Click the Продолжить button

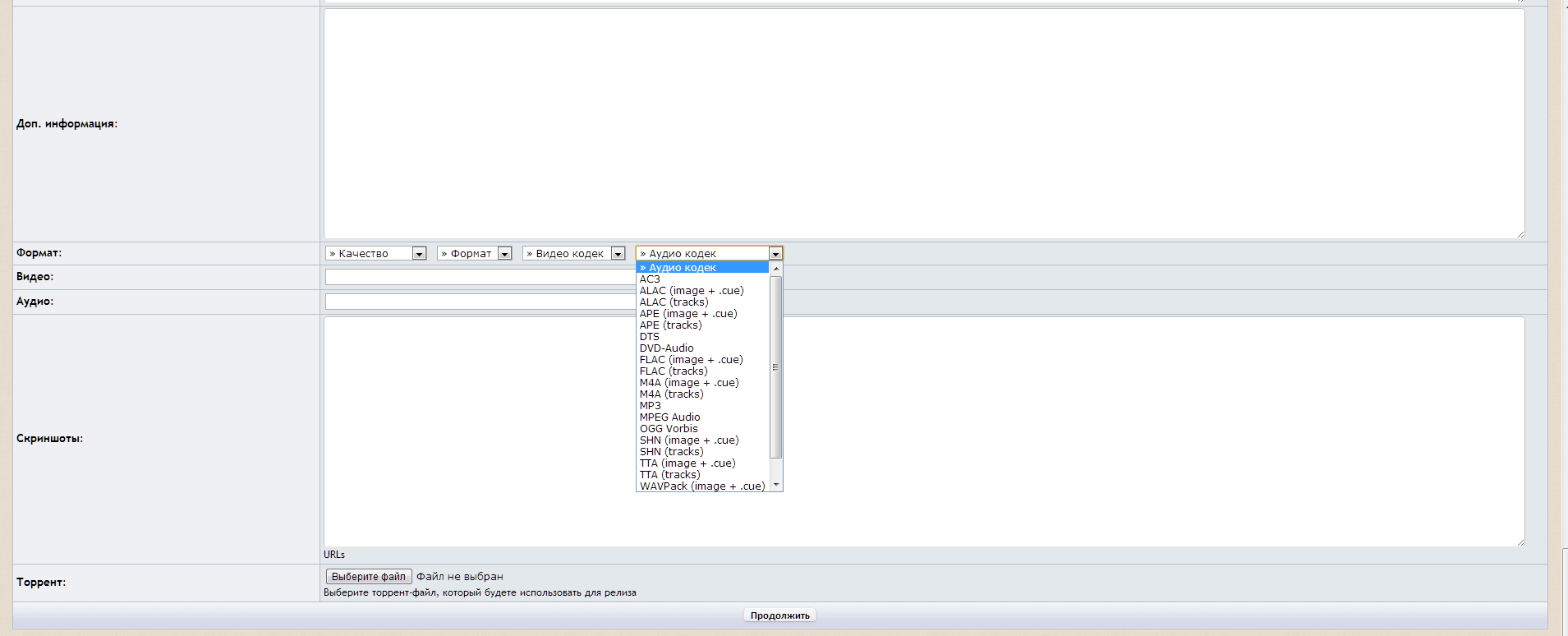[x=780, y=615]
